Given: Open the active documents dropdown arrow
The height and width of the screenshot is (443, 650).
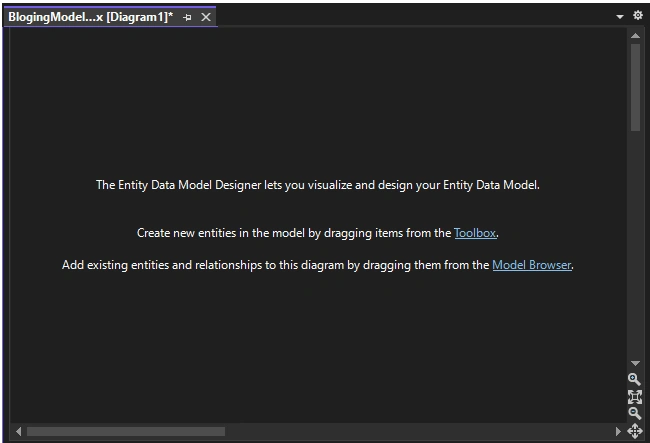Looking at the screenshot, I should (620, 17).
